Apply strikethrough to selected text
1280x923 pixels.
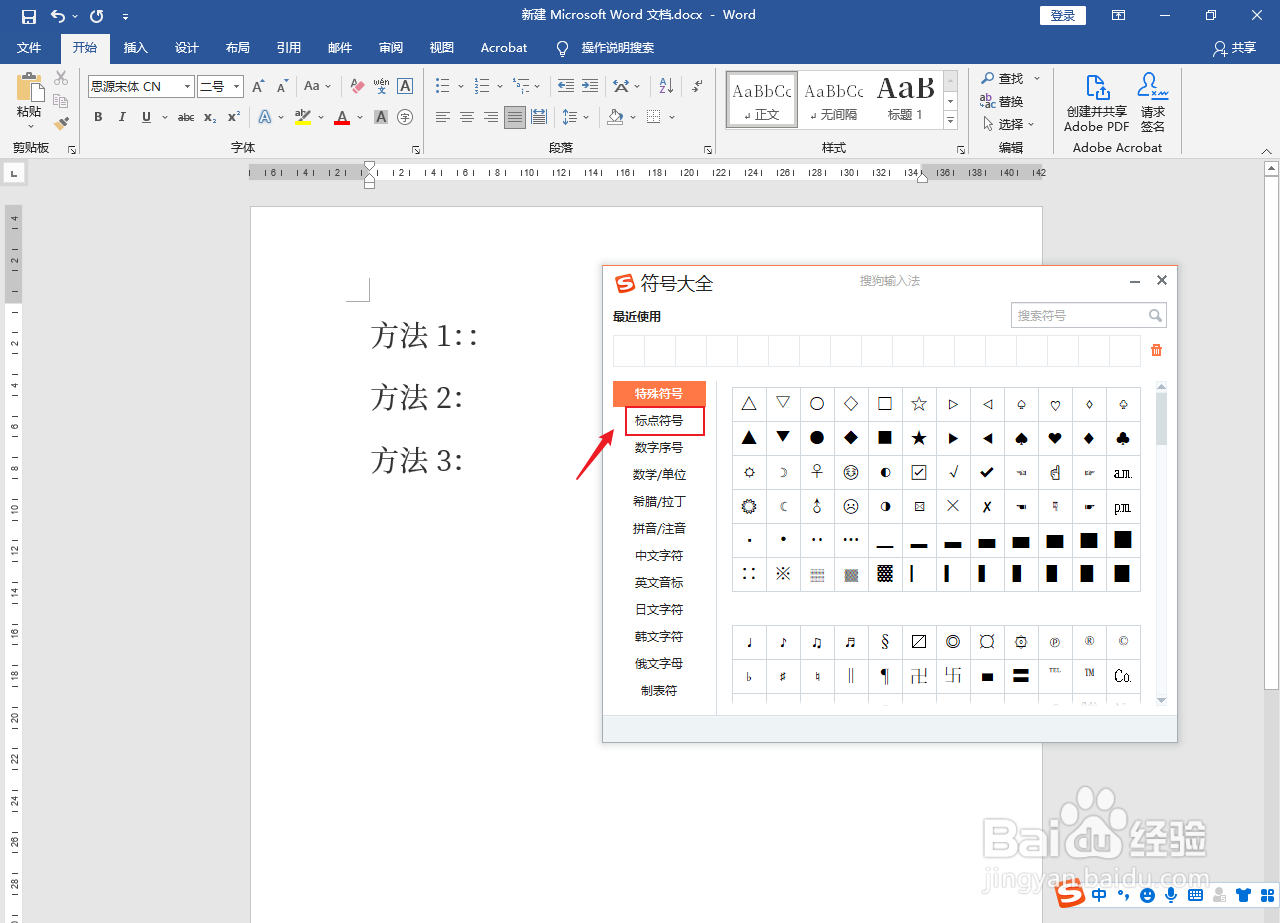tap(185, 117)
